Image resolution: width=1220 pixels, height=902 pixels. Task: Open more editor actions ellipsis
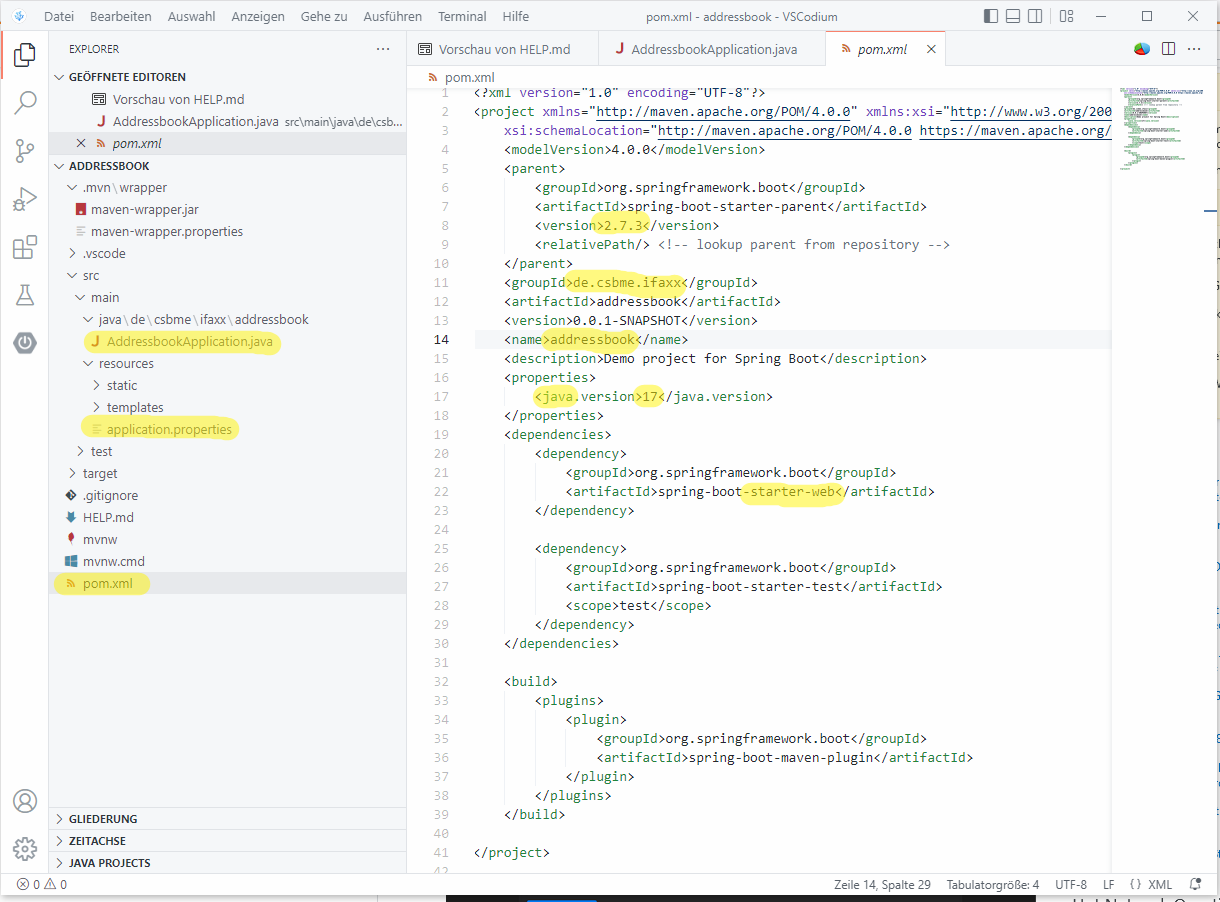(x=1194, y=49)
